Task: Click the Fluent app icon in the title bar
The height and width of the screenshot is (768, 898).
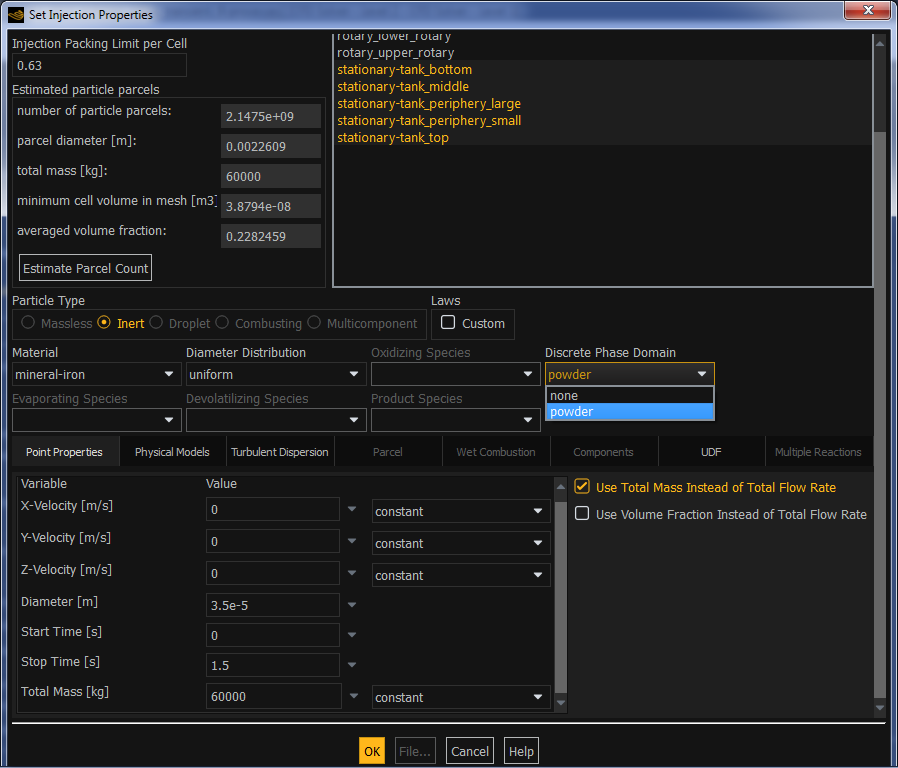Action: [16, 14]
